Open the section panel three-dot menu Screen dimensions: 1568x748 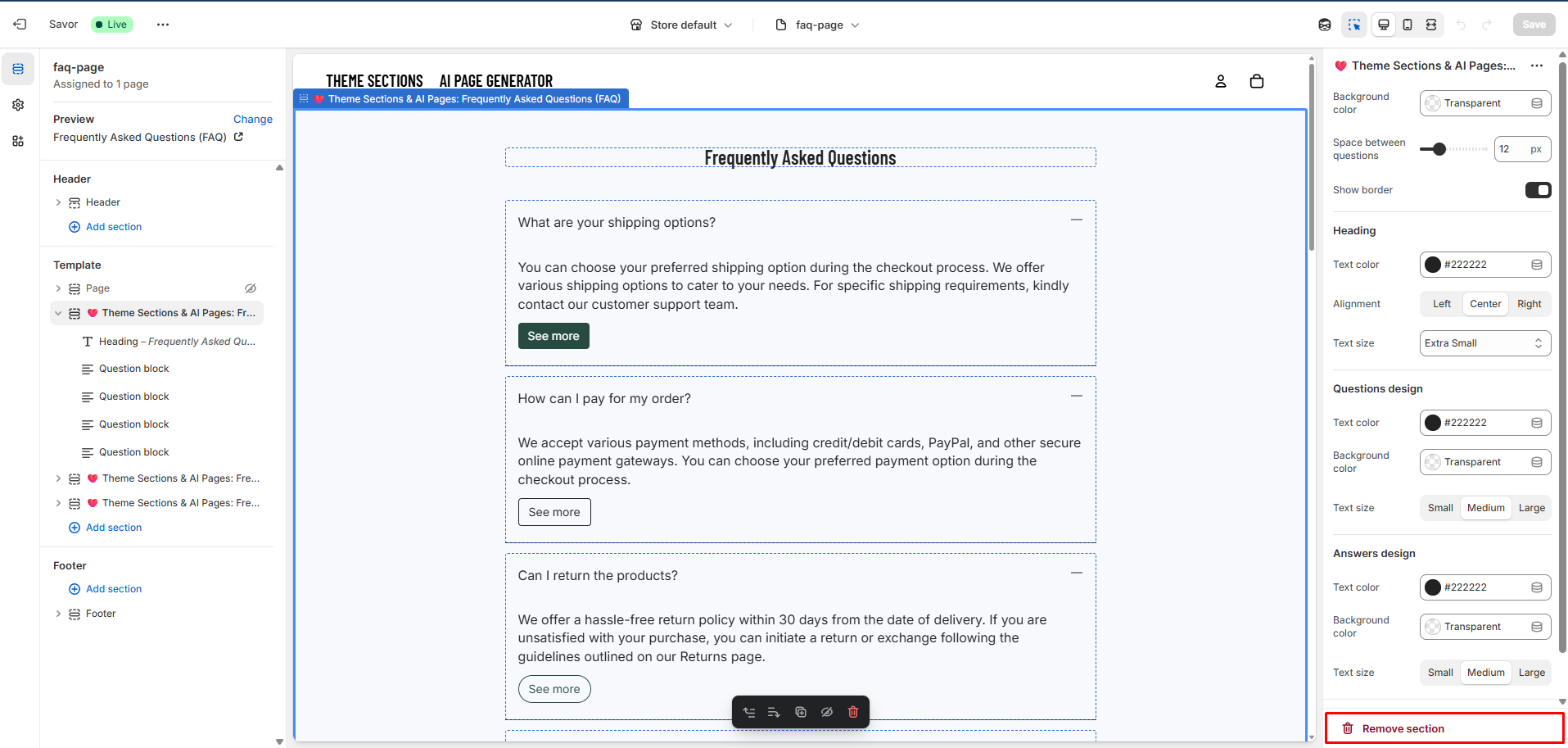pos(1537,66)
